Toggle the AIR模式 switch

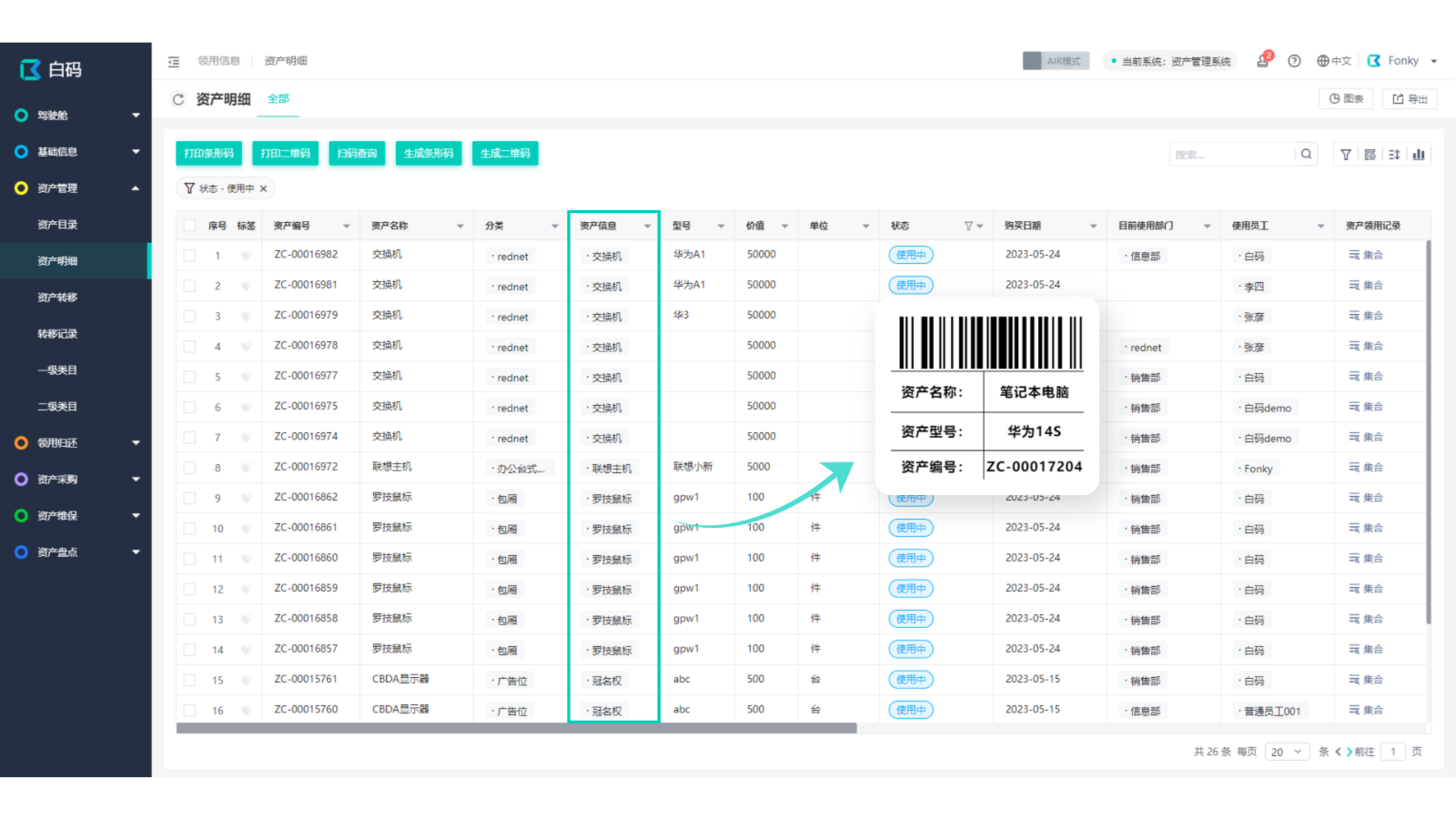pyautogui.click(x=1056, y=61)
